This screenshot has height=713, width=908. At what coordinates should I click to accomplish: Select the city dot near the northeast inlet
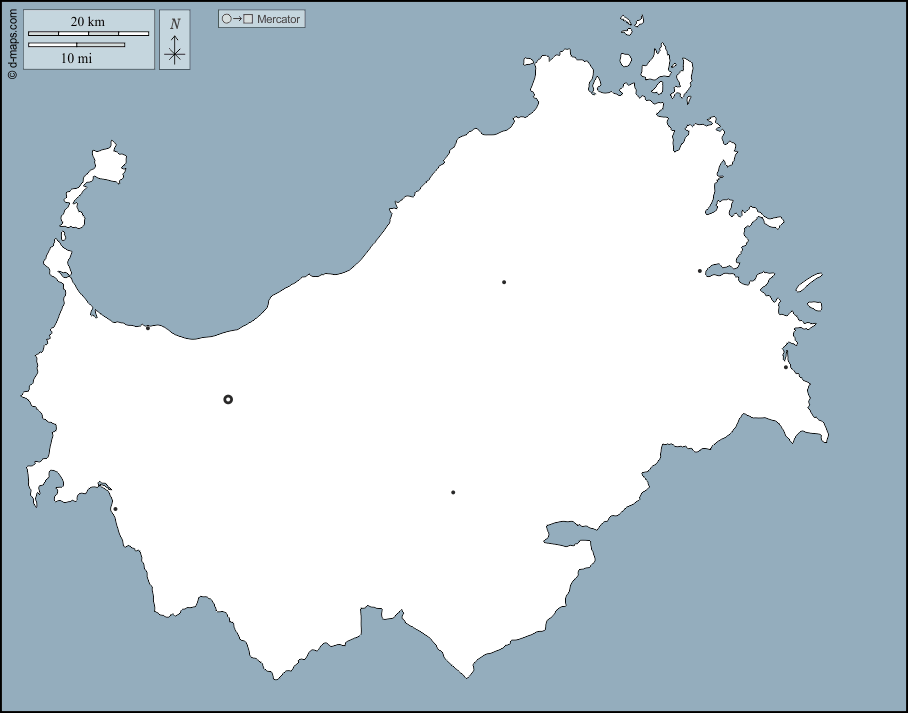coord(700,271)
